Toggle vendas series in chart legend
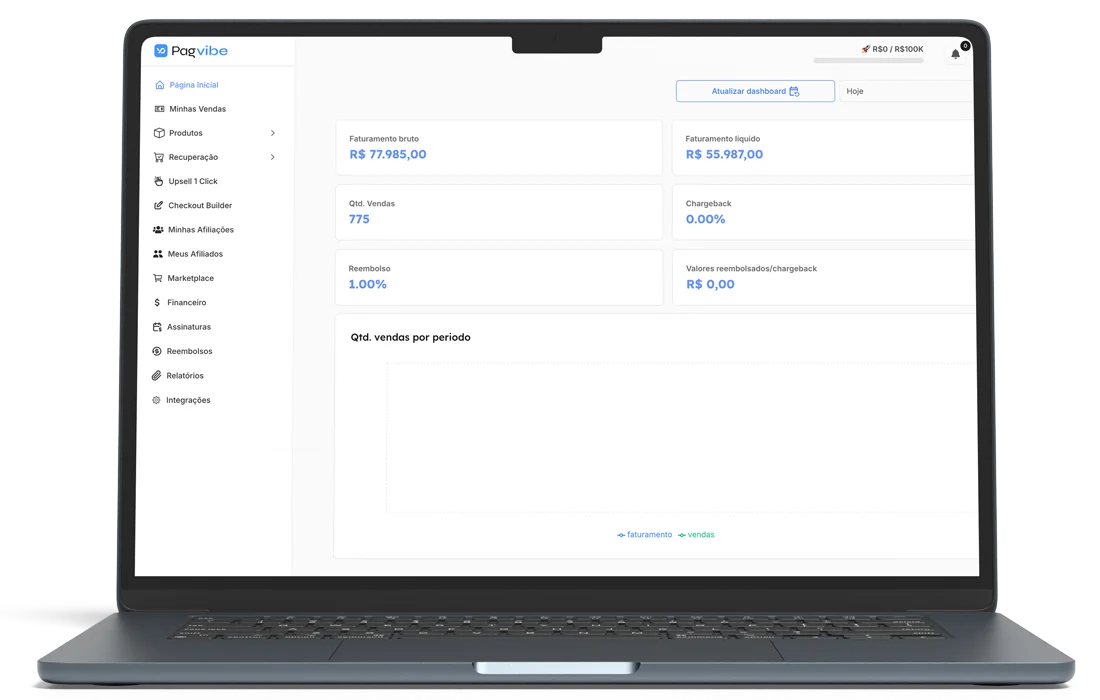Viewport: 1100px width, 700px height. tap(697, 535)
